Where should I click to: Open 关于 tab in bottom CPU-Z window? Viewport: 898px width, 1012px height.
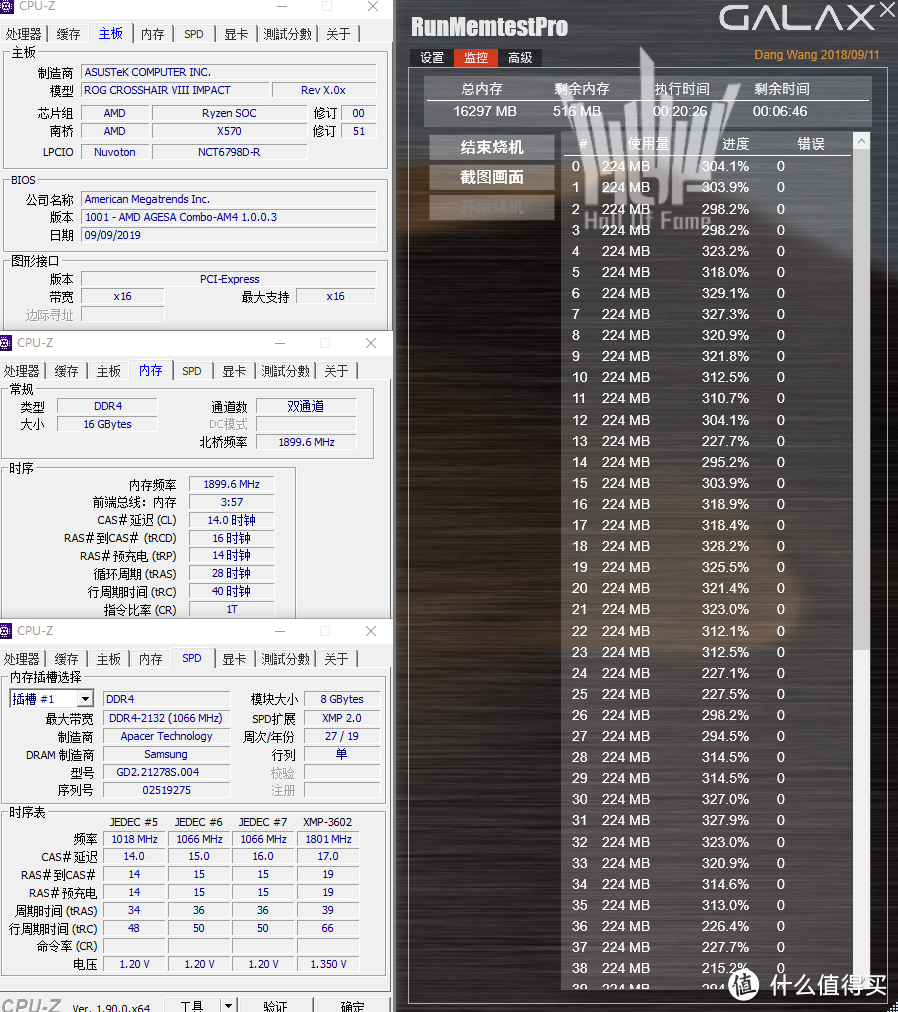pos(336,659)
